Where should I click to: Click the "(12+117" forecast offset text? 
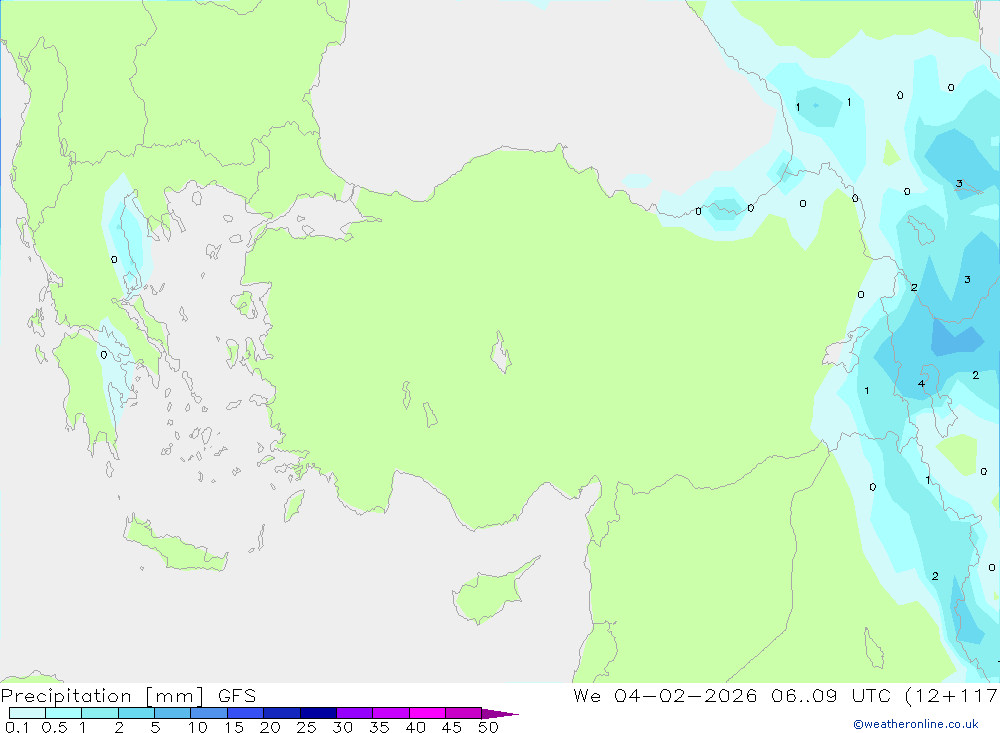[x=951, y=696]
